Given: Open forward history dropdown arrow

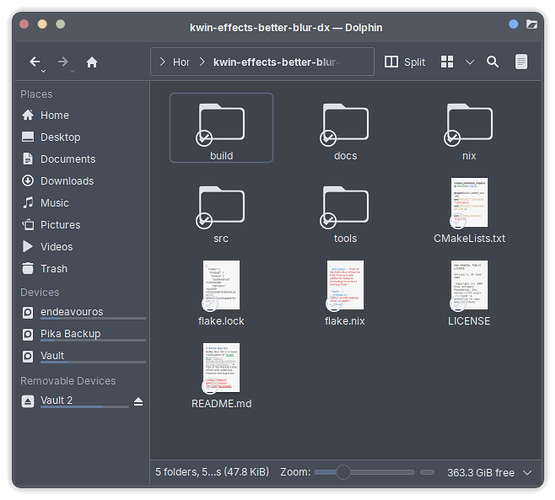Looking at the screenshot, I should (x=72, y=71).
